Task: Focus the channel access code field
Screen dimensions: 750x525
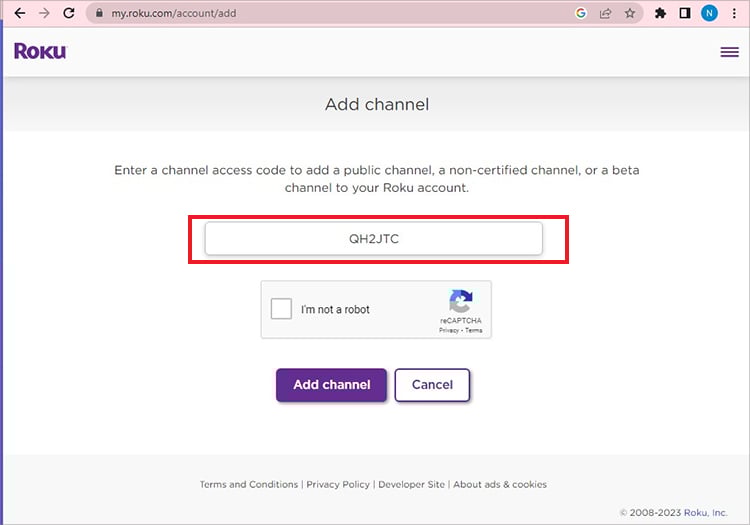Action: pos(374,239)
